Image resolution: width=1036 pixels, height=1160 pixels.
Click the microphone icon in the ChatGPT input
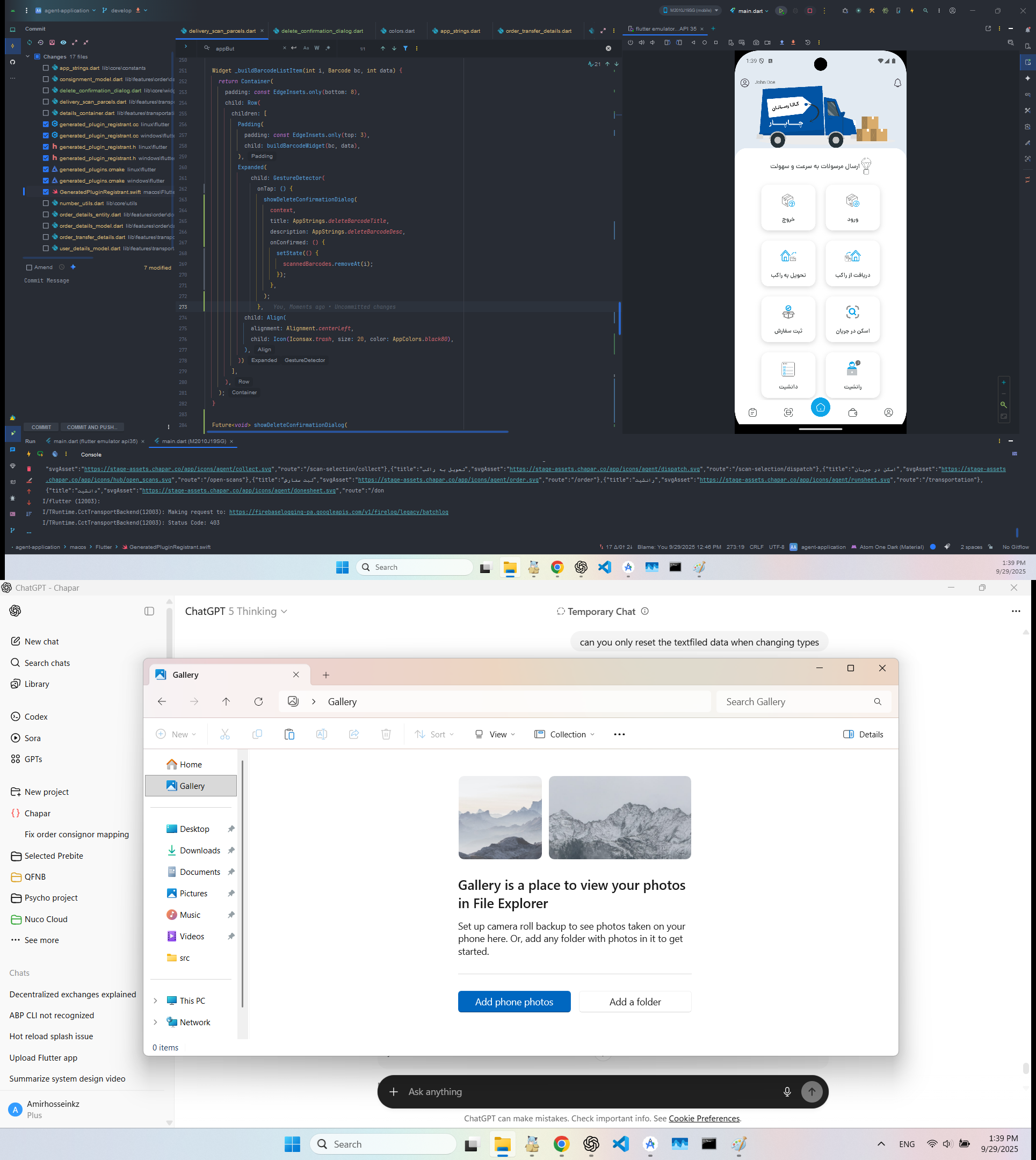787,1092
